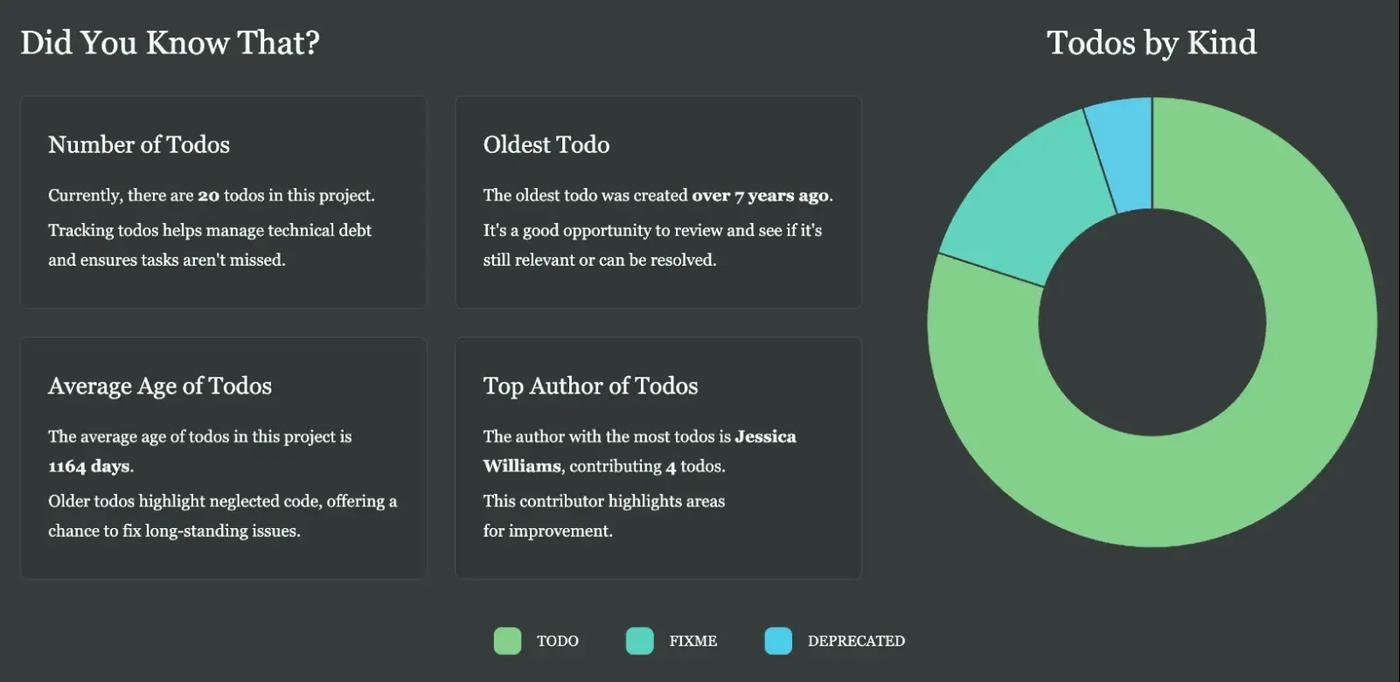This screenshot has width=1400, height=682.
Task: Click the "Todos by Kind" chart title
Action: click(x=1151, y=43)
